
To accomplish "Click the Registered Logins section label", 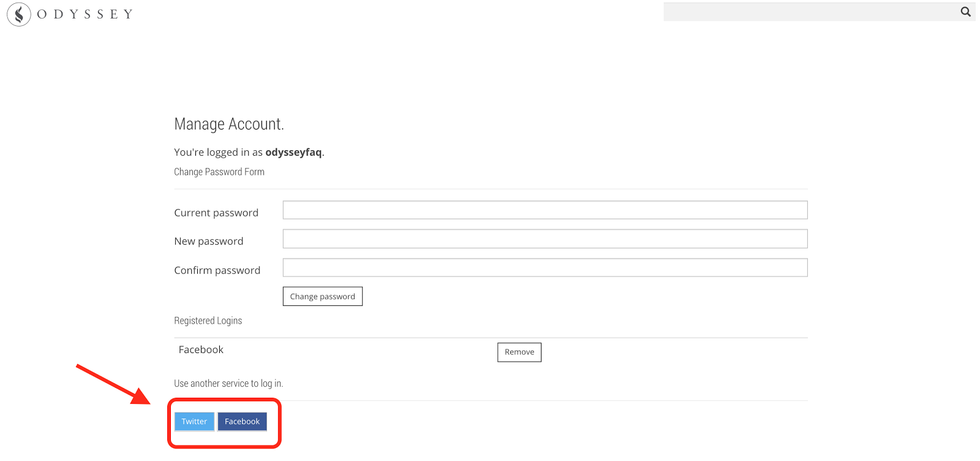I will [208, 321].
